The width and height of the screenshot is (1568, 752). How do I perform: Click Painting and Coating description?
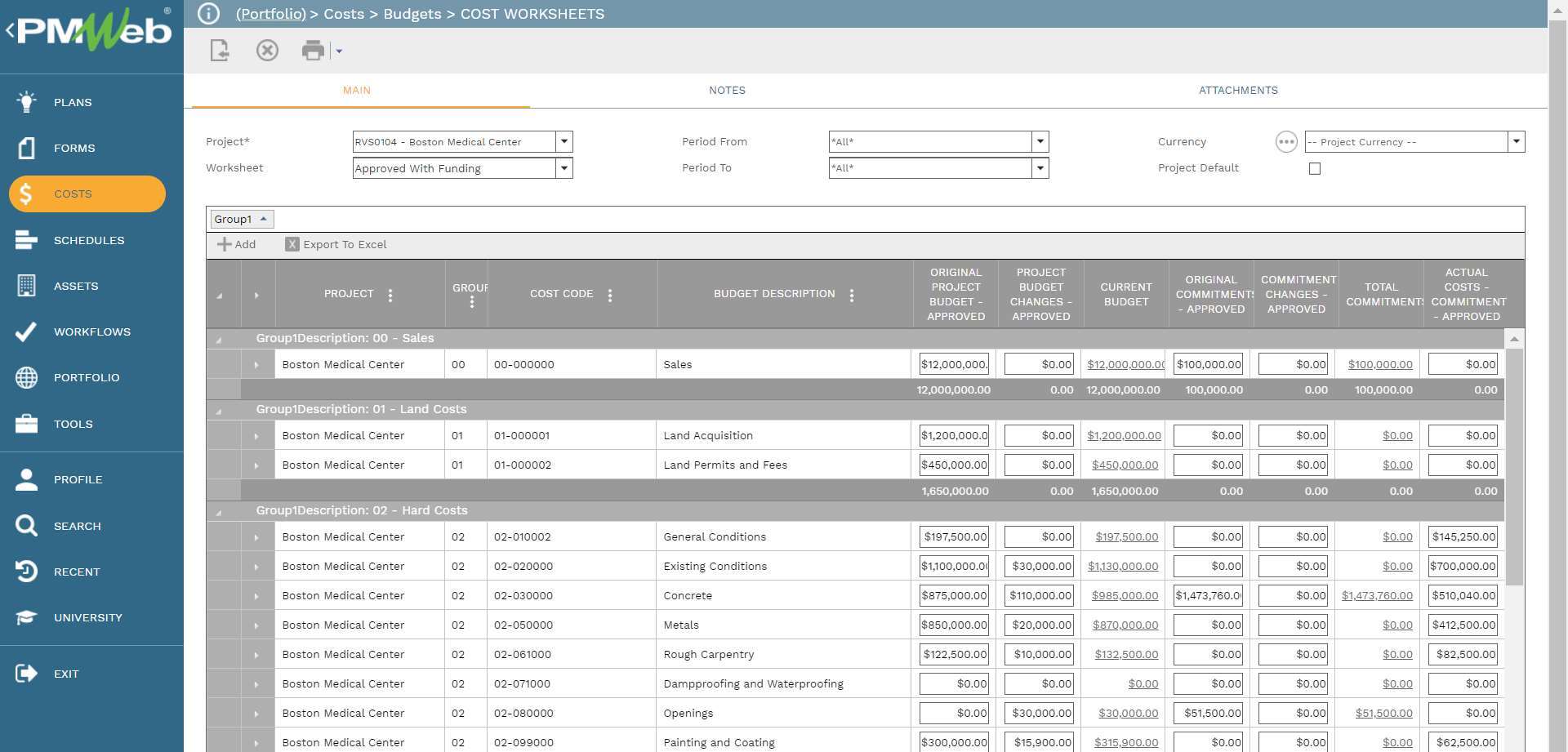[719, 743]
